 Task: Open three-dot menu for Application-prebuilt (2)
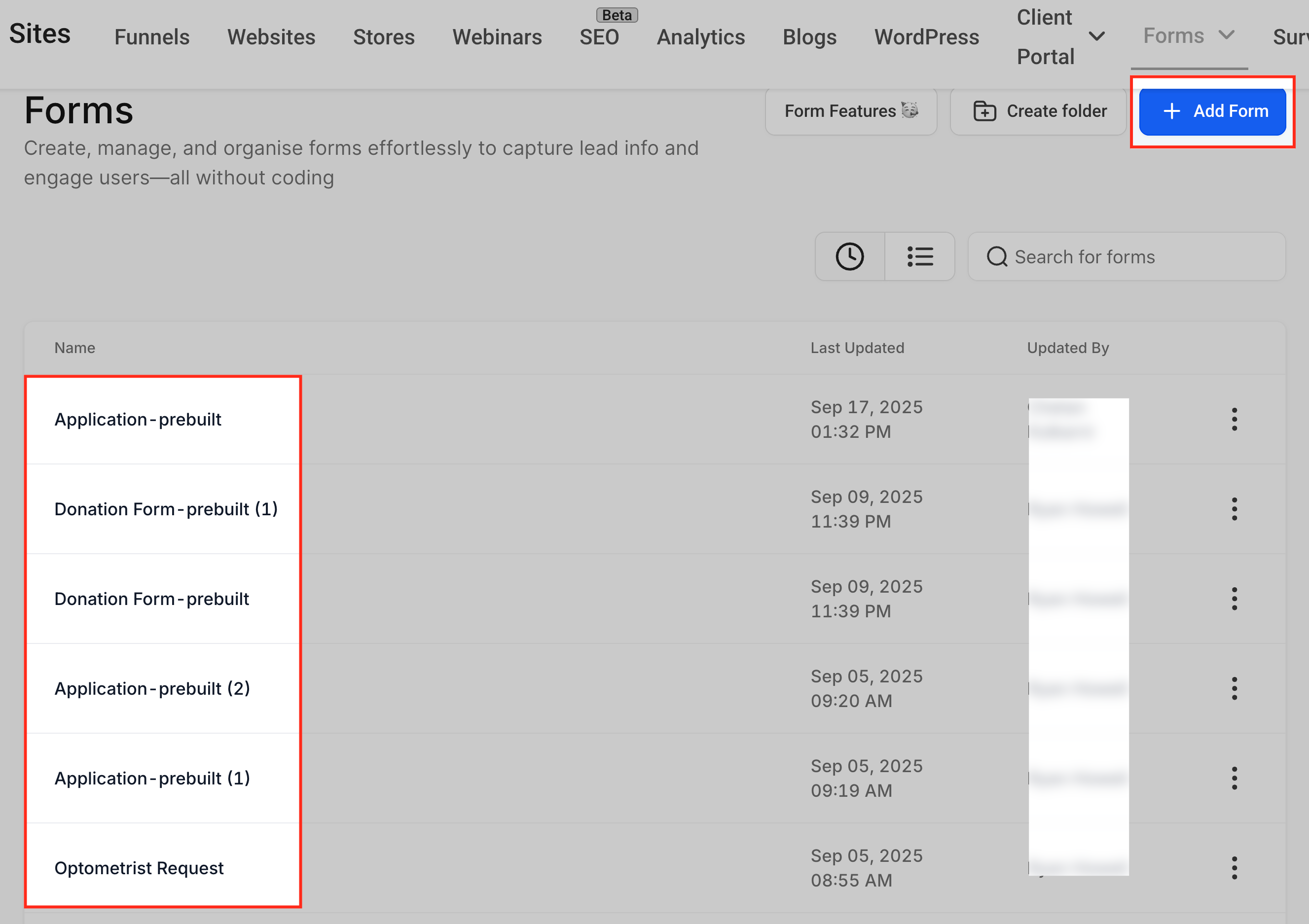[x=1234, y=689]
